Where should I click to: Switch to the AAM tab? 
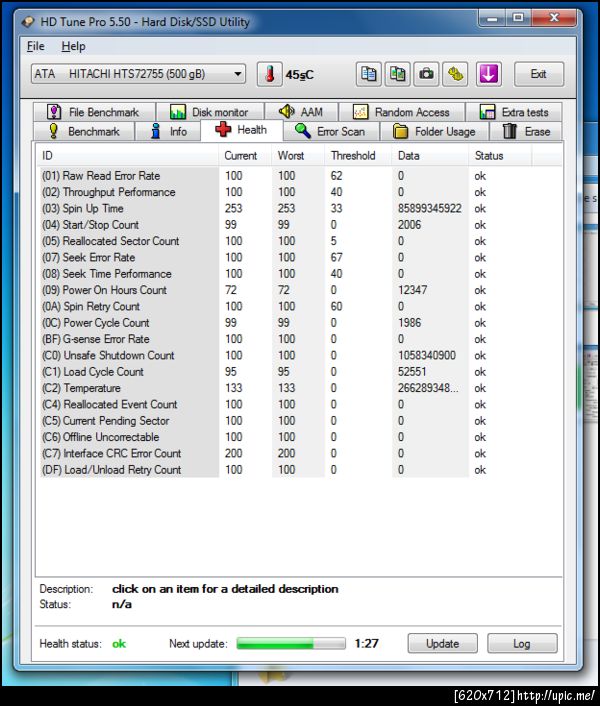coord(301,112)
